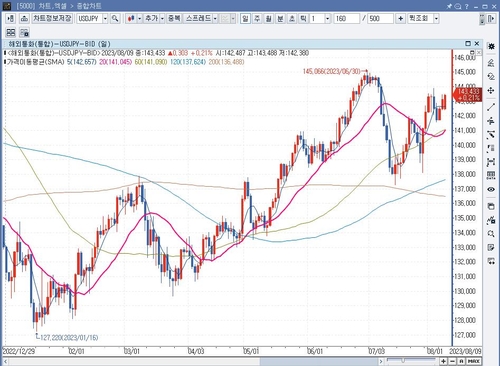500x366 pixels.
Task: Click the current price tag 143,433 +0.21%
Action: (468, 94)
